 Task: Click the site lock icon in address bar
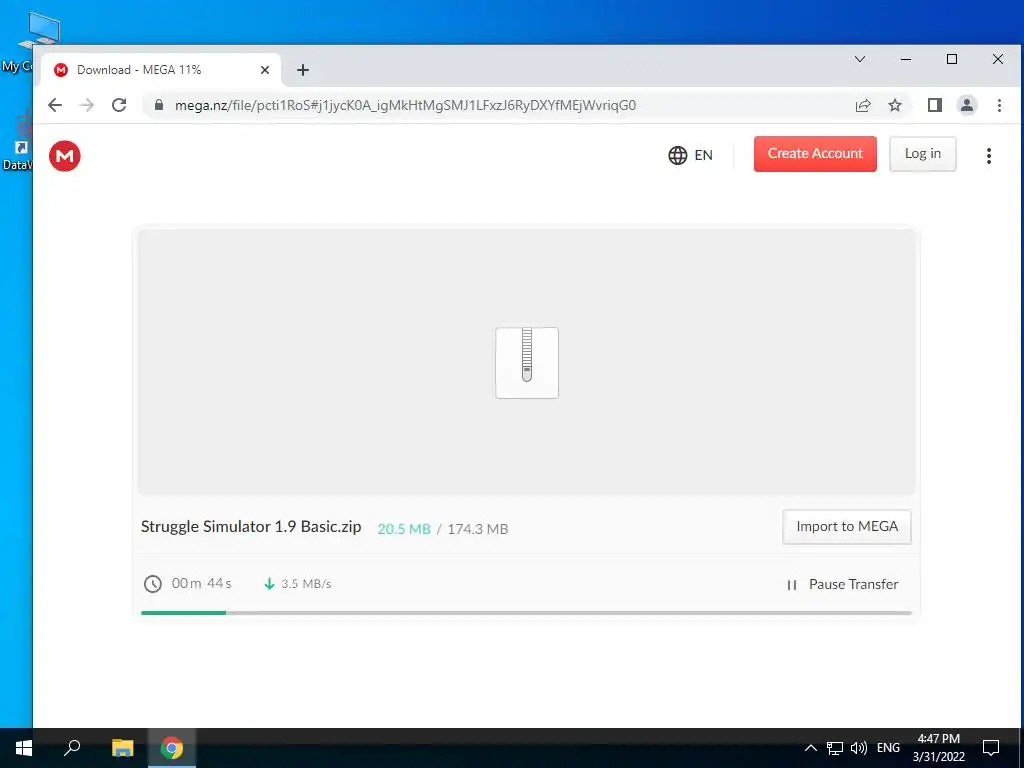[x=158, y=105]
